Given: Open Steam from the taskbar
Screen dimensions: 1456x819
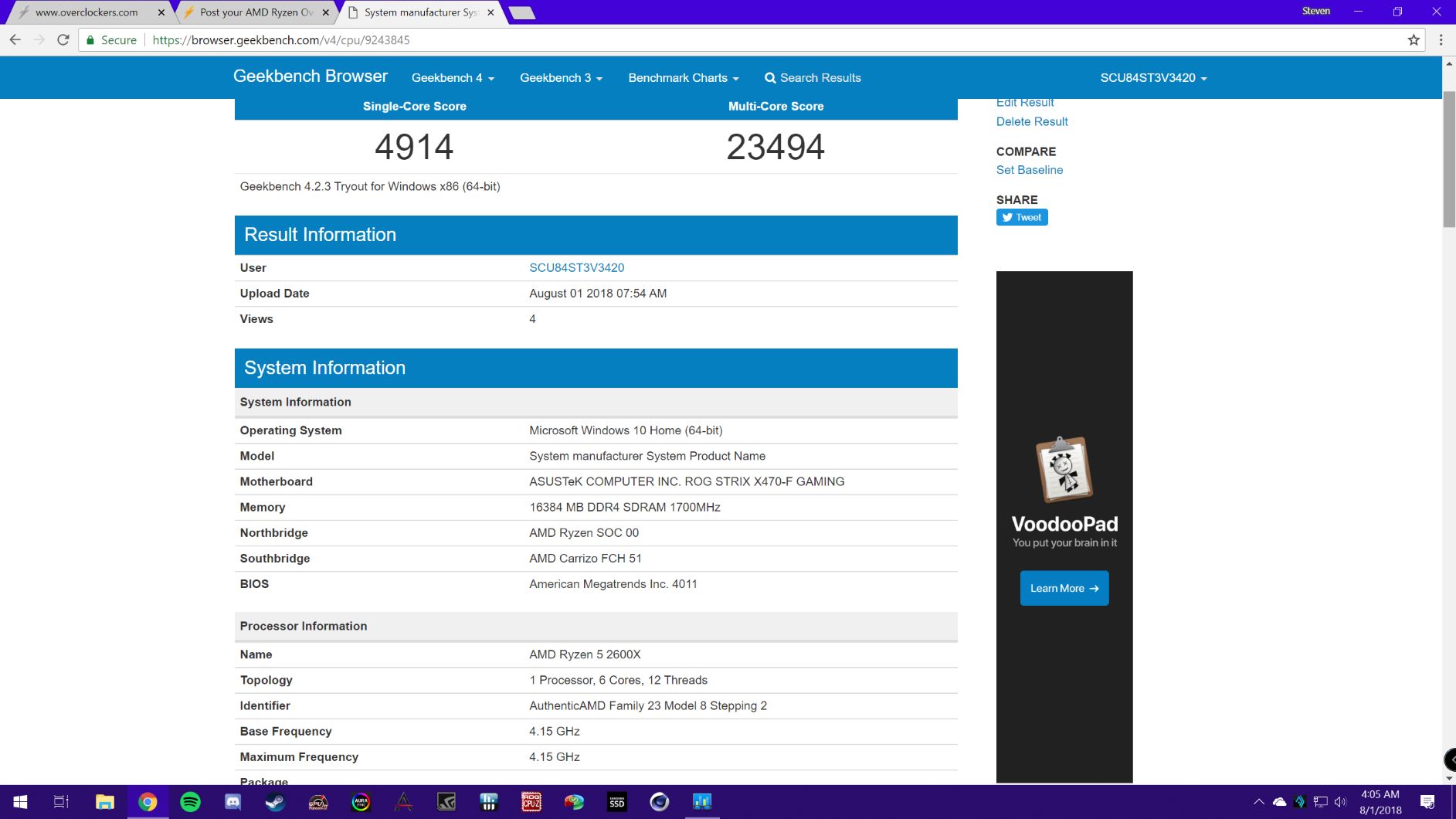Looking at the screenshot, I should tap(275, 802).
